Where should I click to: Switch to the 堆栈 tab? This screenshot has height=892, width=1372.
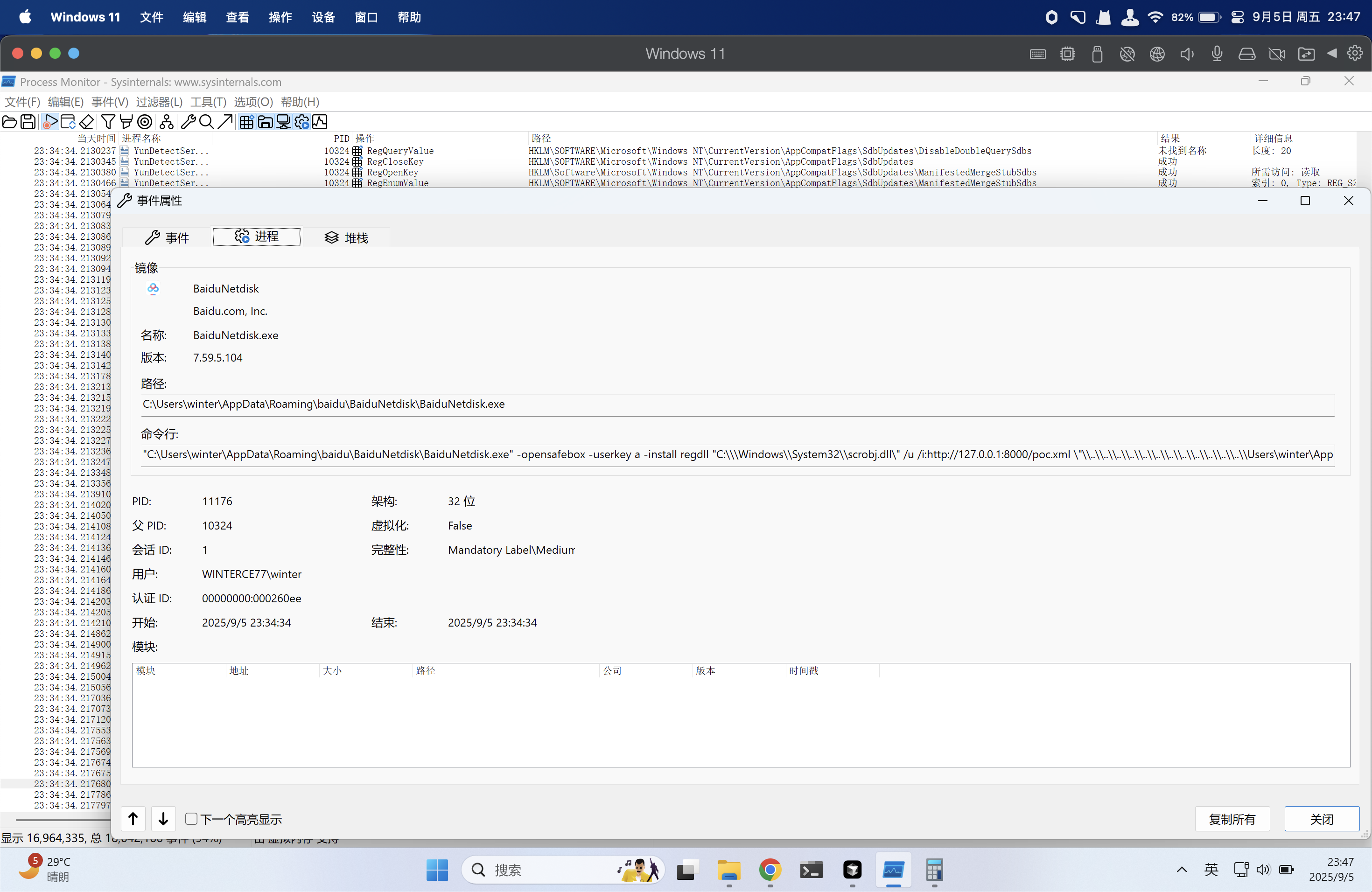point(346,237)
